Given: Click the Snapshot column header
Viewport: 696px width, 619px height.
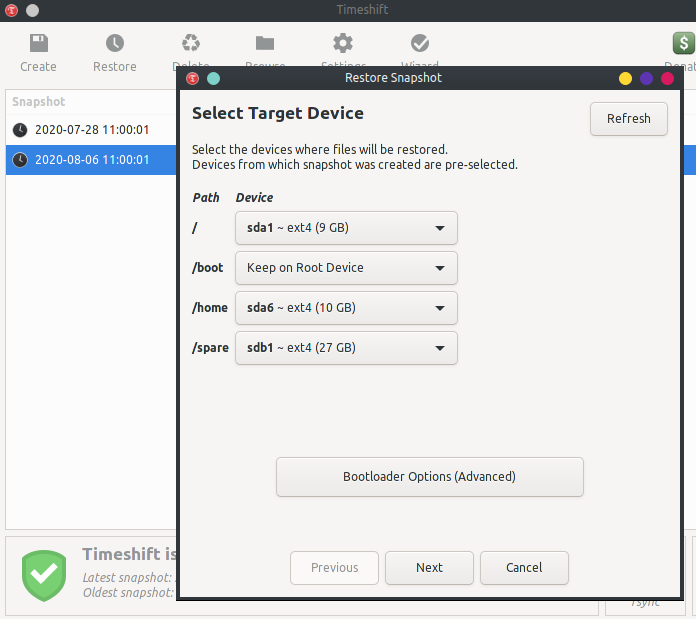Looking at the screenshot, I should (x=38, y=102).
